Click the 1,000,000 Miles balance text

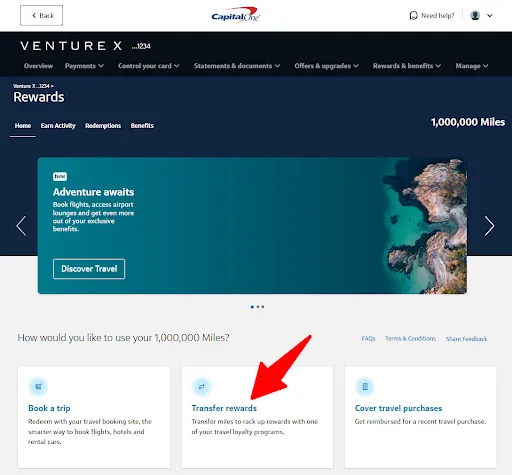coord(468,122)
